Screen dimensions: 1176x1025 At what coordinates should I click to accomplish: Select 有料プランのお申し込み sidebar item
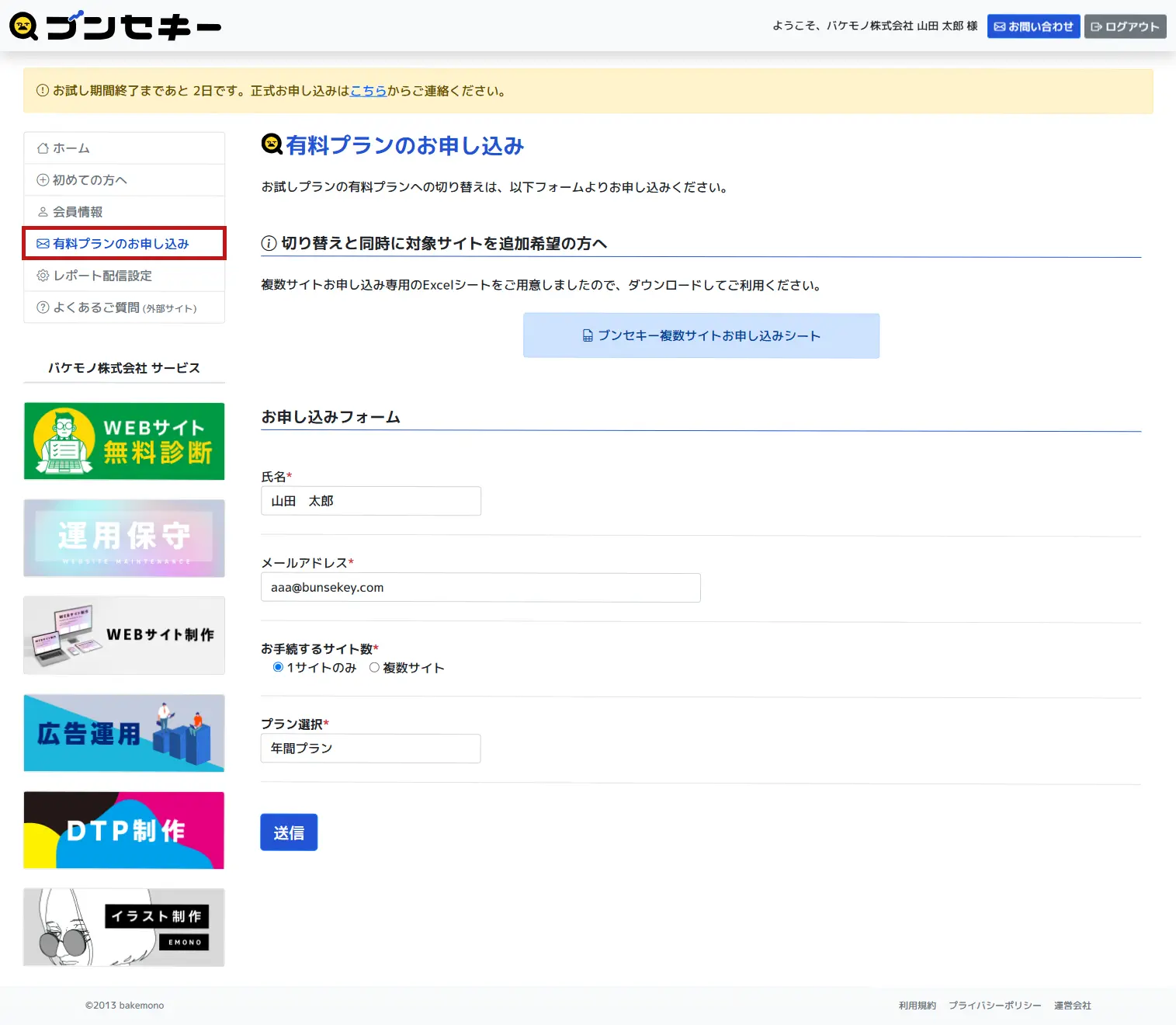[124, 244]
